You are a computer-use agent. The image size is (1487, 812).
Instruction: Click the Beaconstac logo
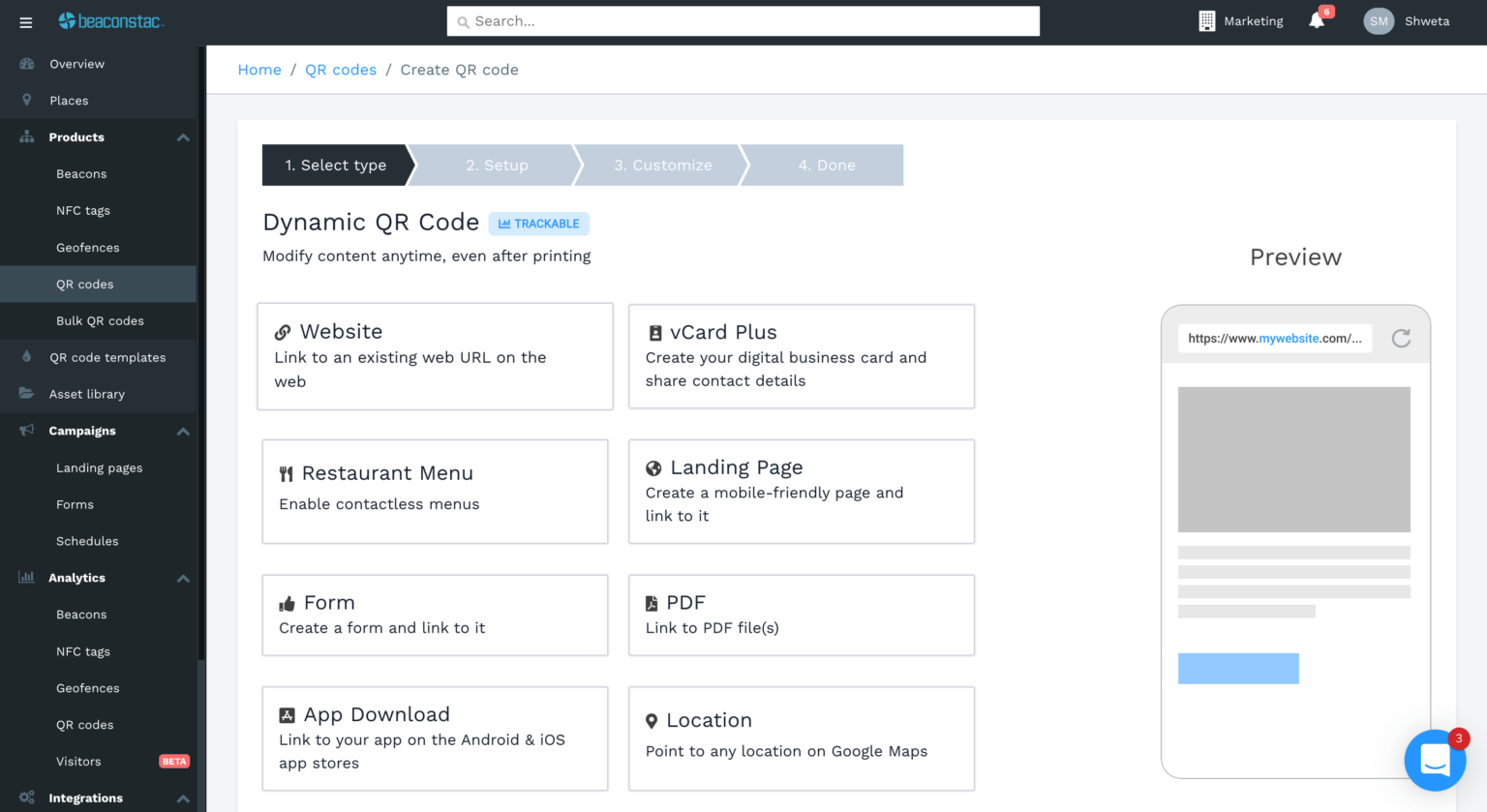[x=111, y=21]
